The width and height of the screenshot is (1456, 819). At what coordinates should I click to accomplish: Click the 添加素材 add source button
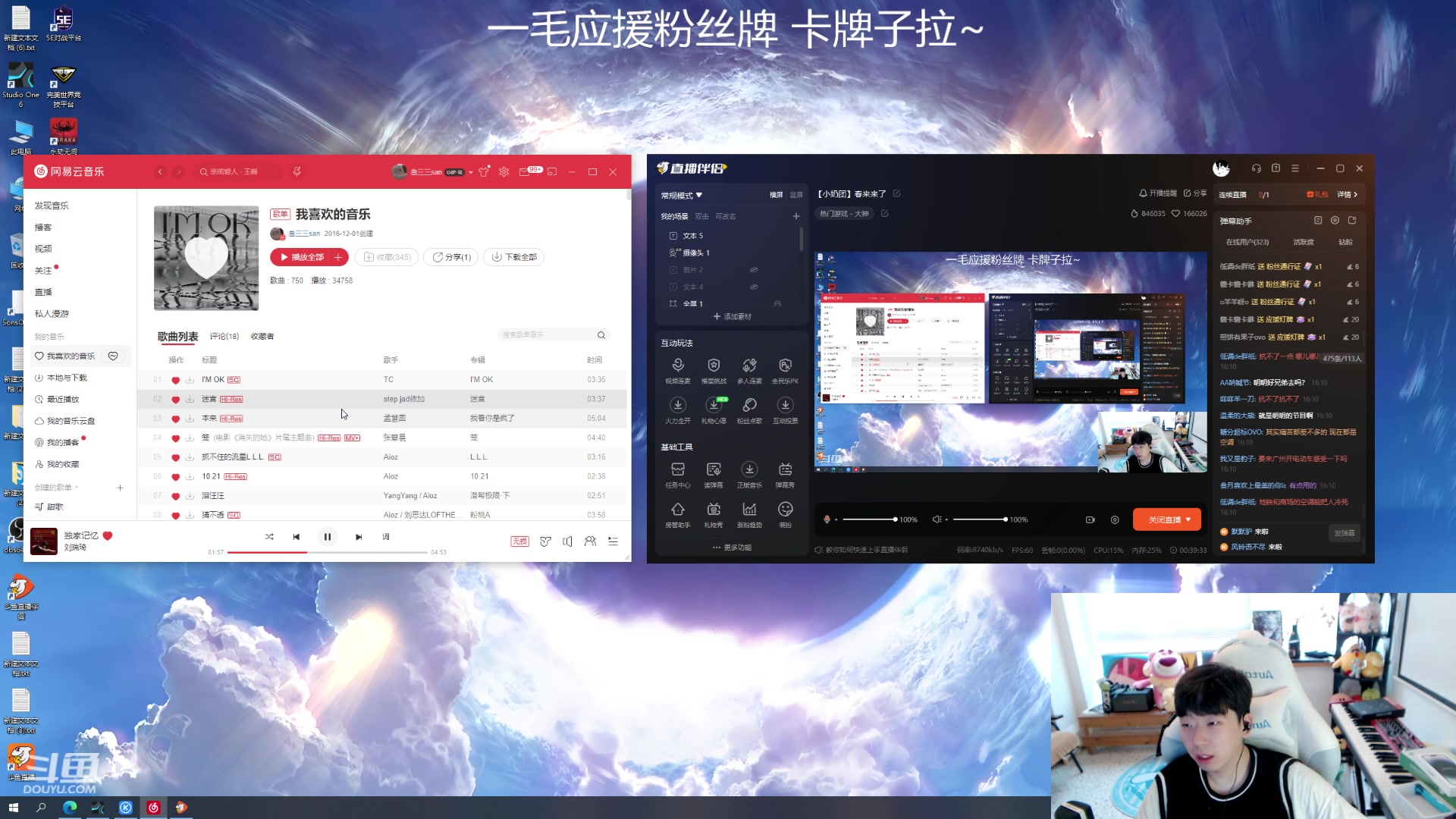tap(732, 316)
